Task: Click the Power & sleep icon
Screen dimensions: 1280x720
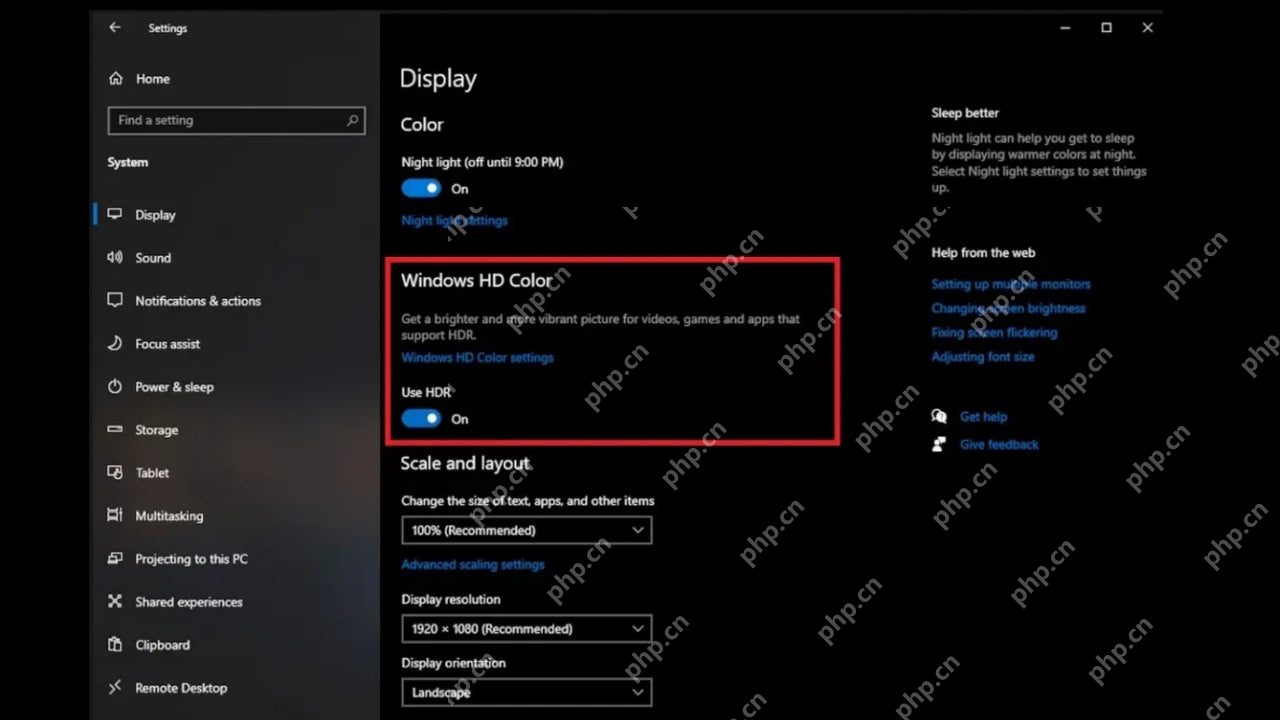Action: coord(115,386)
